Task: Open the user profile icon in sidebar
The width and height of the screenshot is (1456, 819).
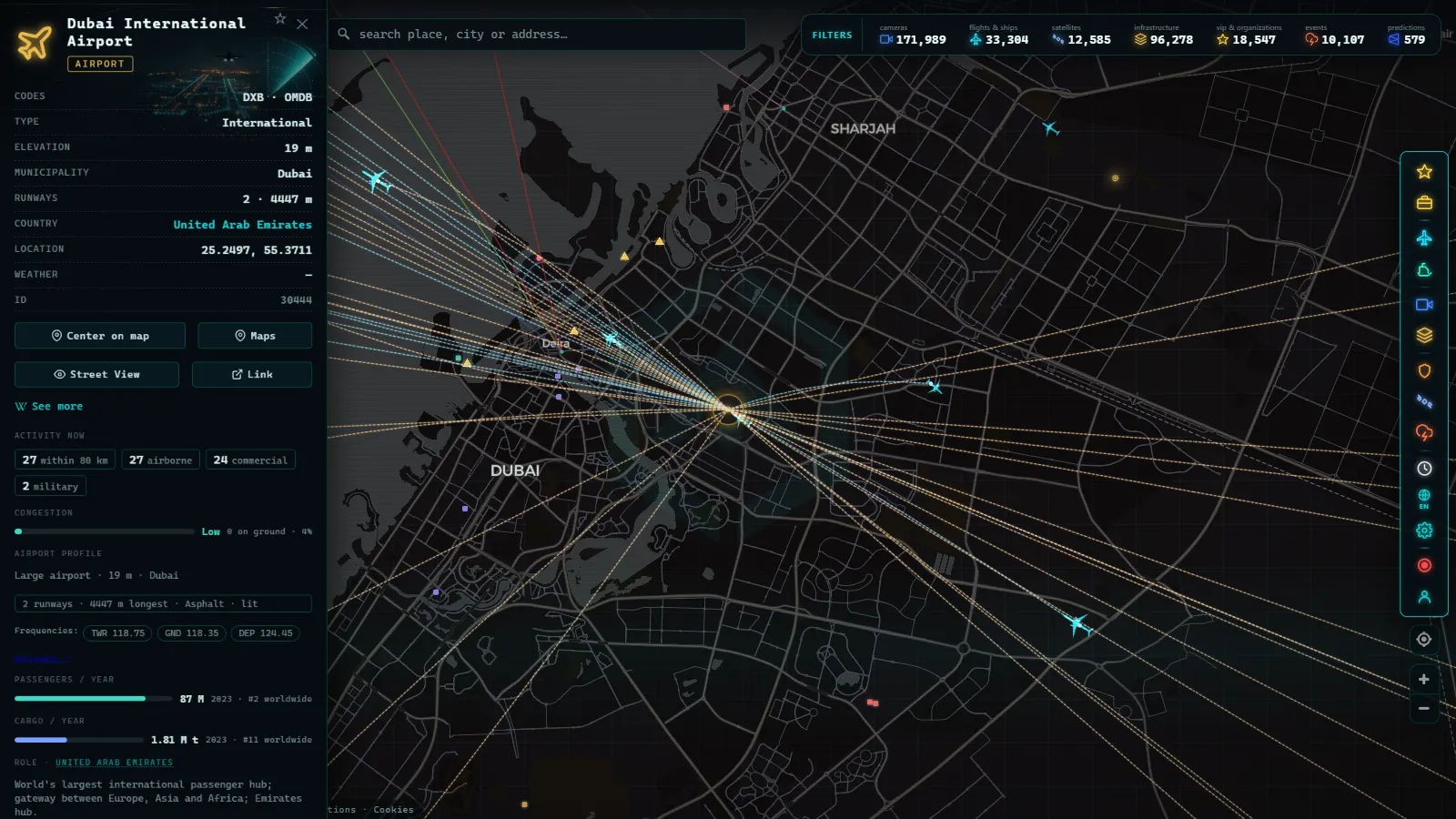Action: [1424, 597]
